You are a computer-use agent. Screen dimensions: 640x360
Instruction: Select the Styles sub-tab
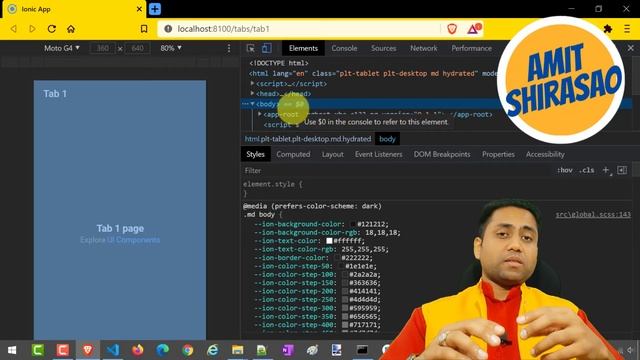point(255,154)
